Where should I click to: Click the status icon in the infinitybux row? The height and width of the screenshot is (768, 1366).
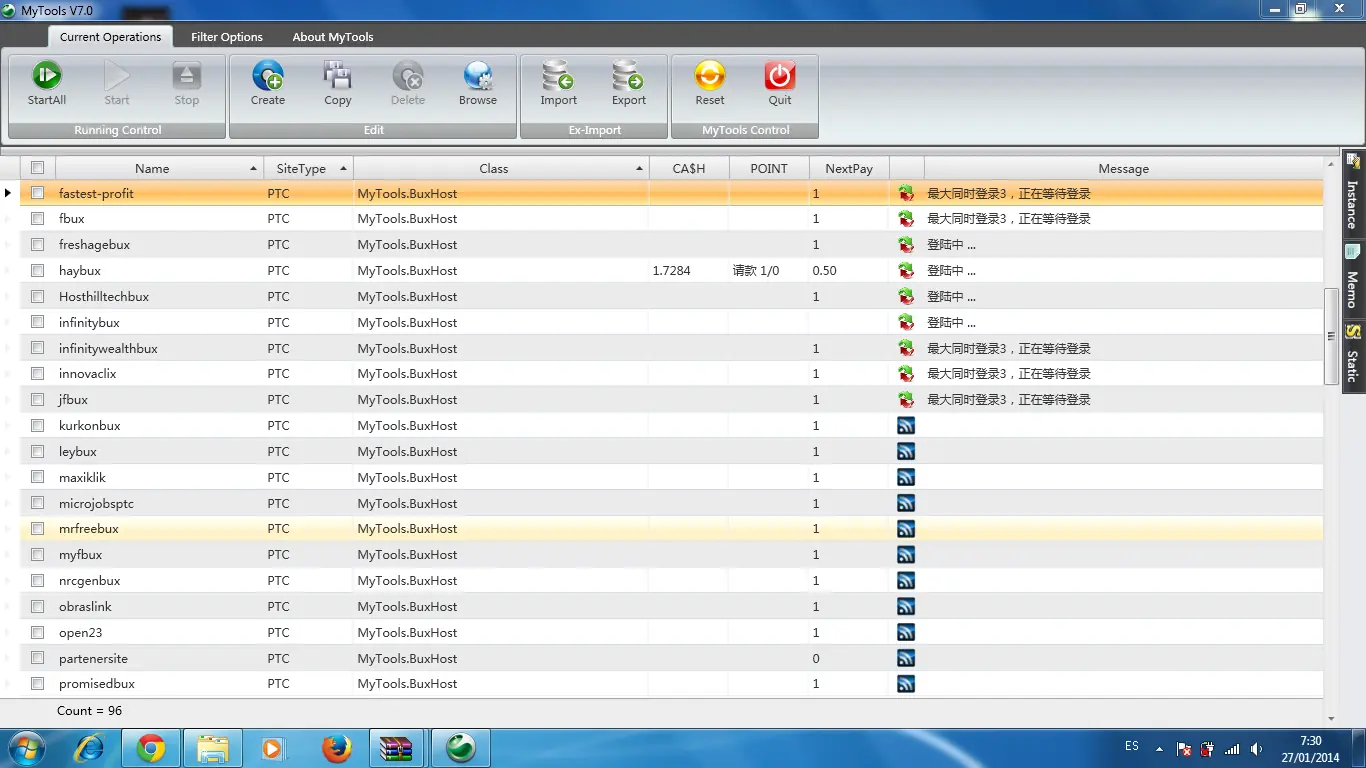coord(906,323)
